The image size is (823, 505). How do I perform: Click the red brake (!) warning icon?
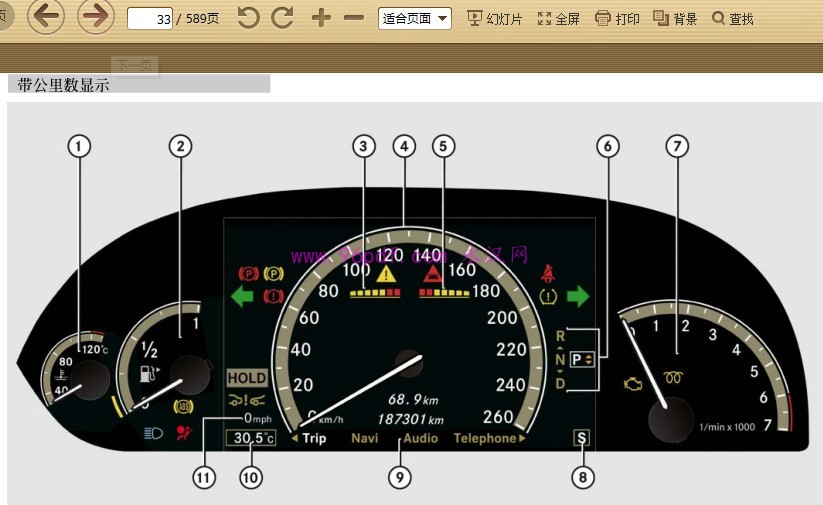273,296
